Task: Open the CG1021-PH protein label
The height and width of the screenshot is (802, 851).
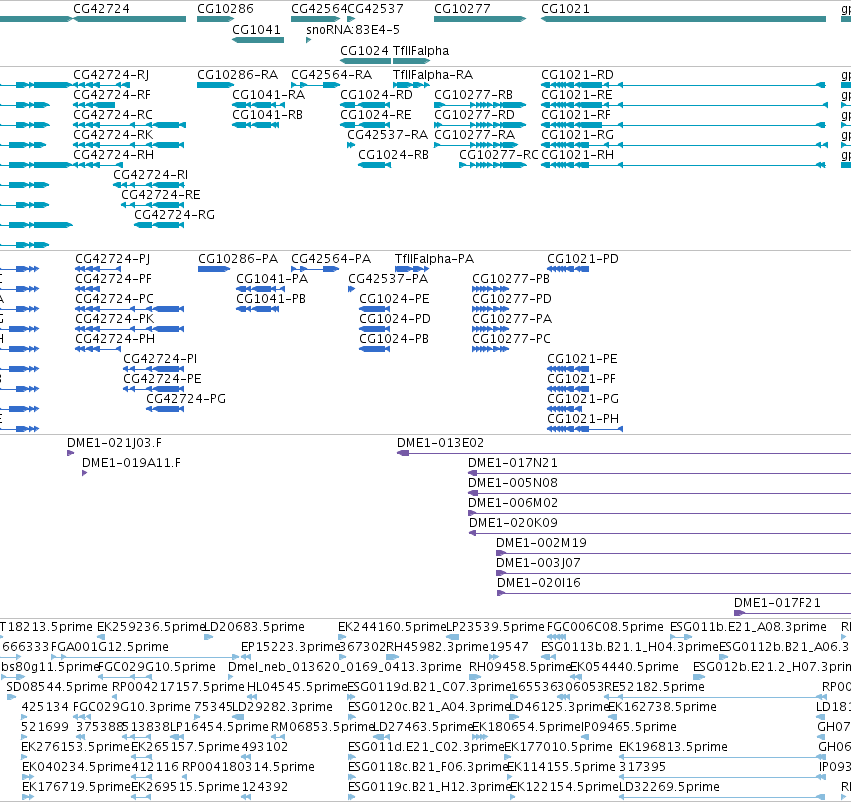Action: coord(583,419)
